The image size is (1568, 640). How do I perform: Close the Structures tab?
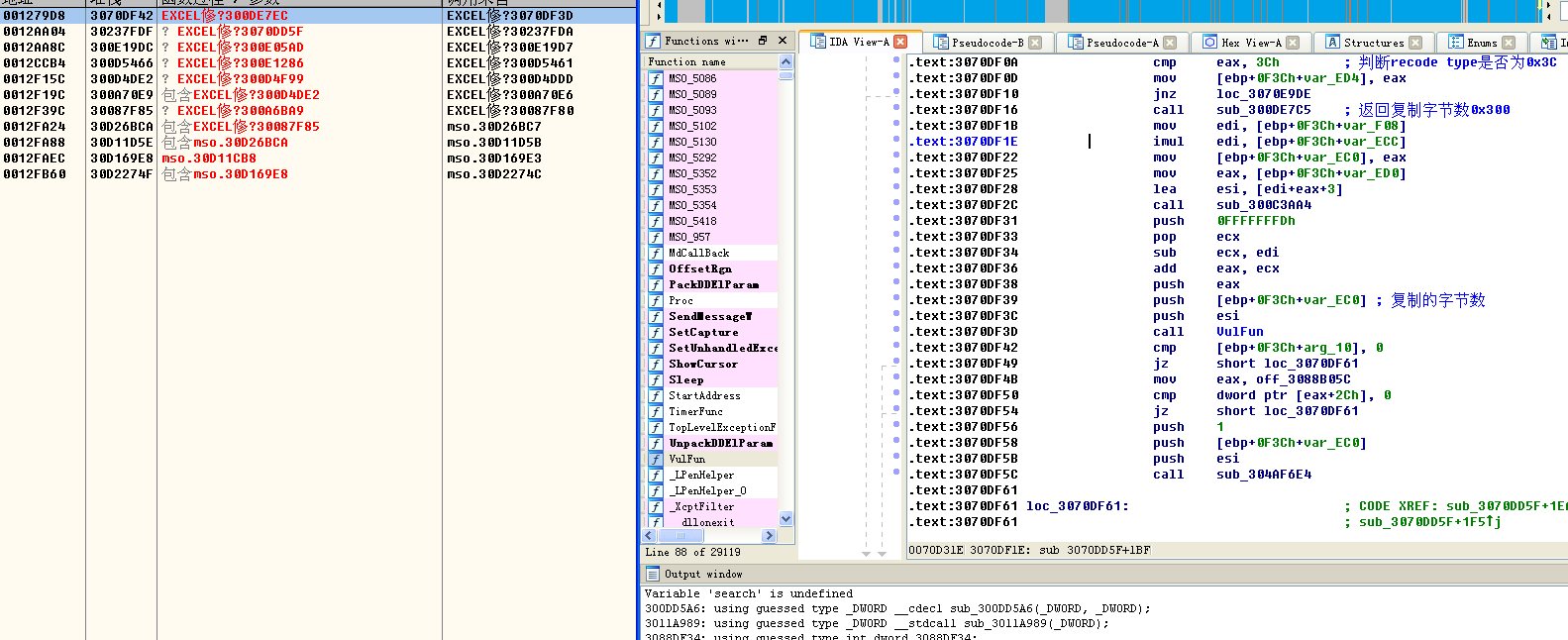(x=1415, y=43)
